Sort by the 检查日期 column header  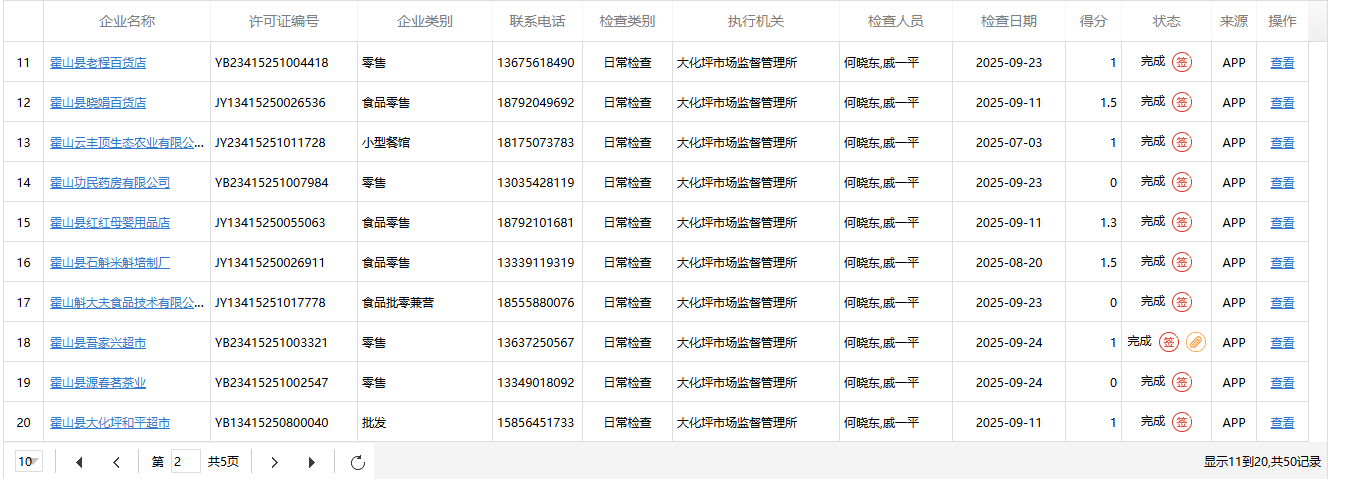point(1008,21)
